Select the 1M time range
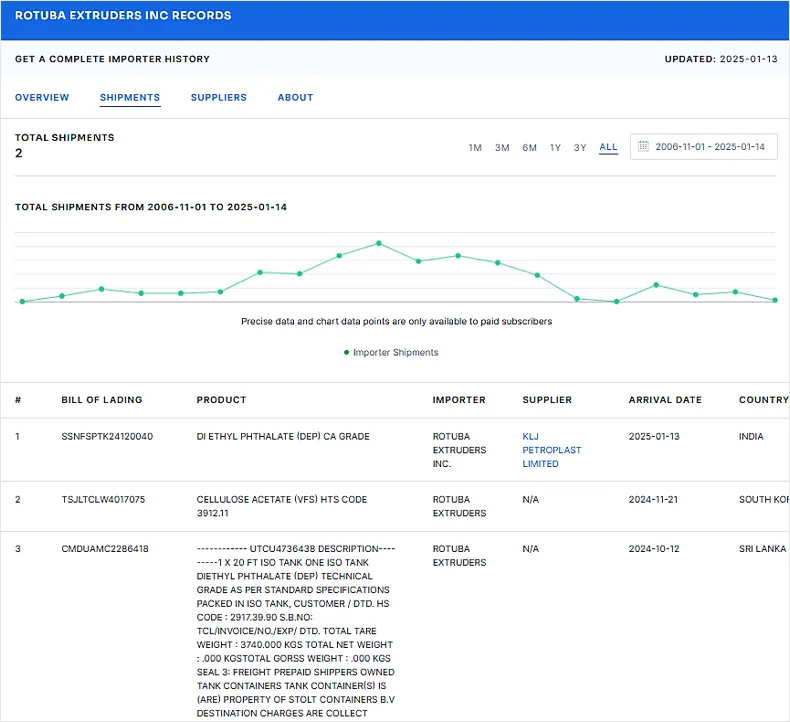 pyautogui.click(x=475, y=148)
